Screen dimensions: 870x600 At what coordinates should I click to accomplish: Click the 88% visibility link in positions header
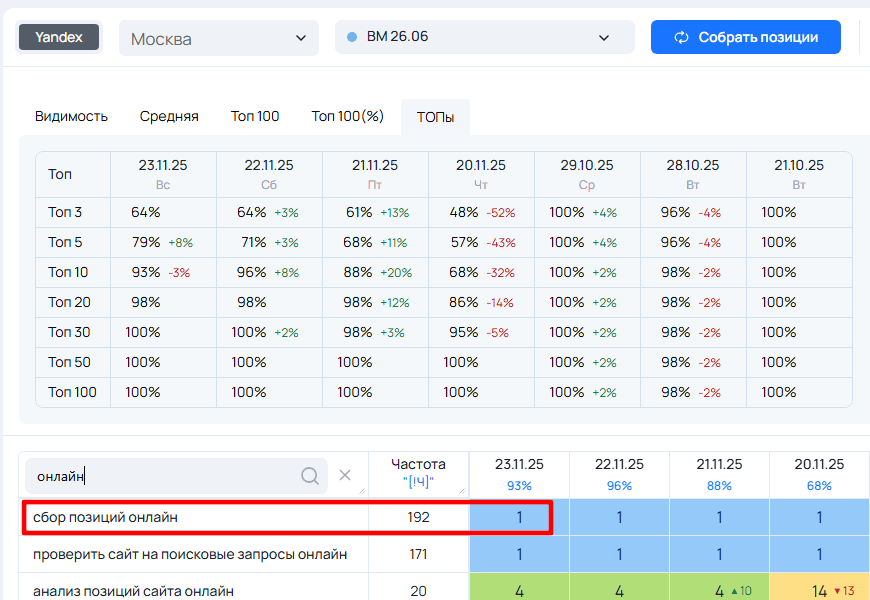click(719, 485)
